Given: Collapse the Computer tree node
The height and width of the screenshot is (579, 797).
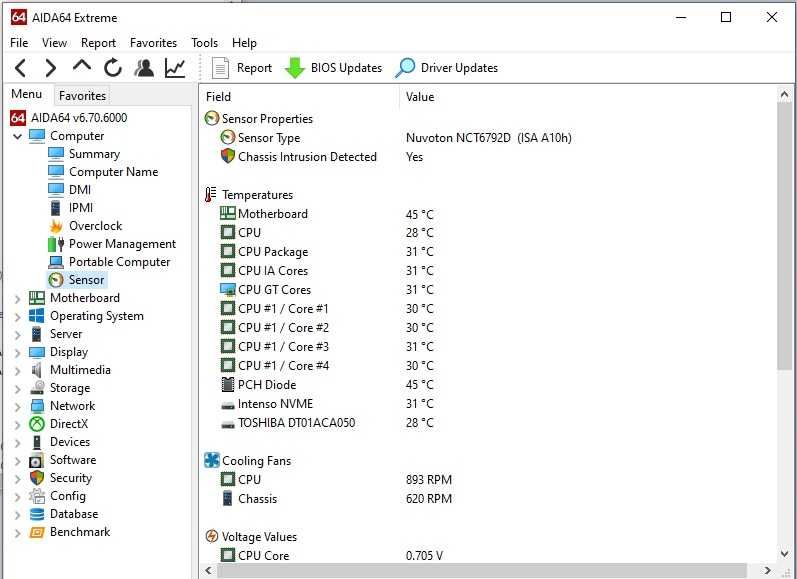Looking at the screenshot, I should click(18, 136).
